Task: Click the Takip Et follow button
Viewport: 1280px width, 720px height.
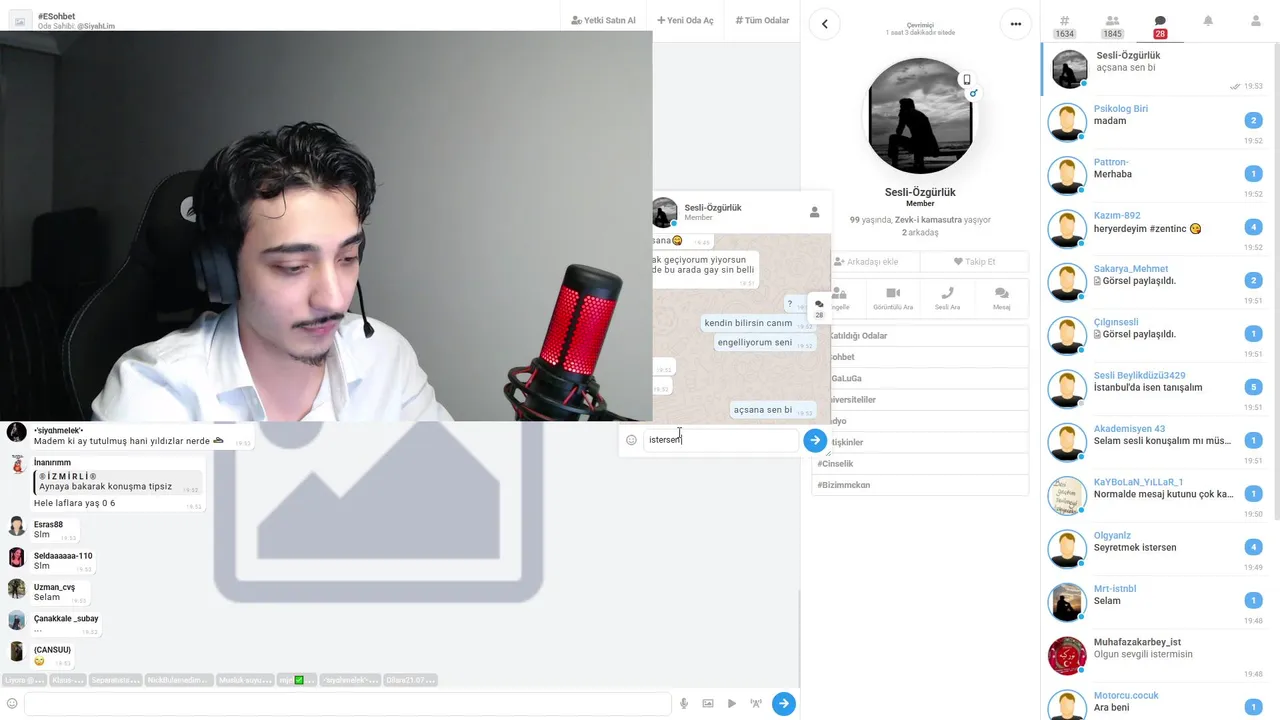Action: click(974, 262)
